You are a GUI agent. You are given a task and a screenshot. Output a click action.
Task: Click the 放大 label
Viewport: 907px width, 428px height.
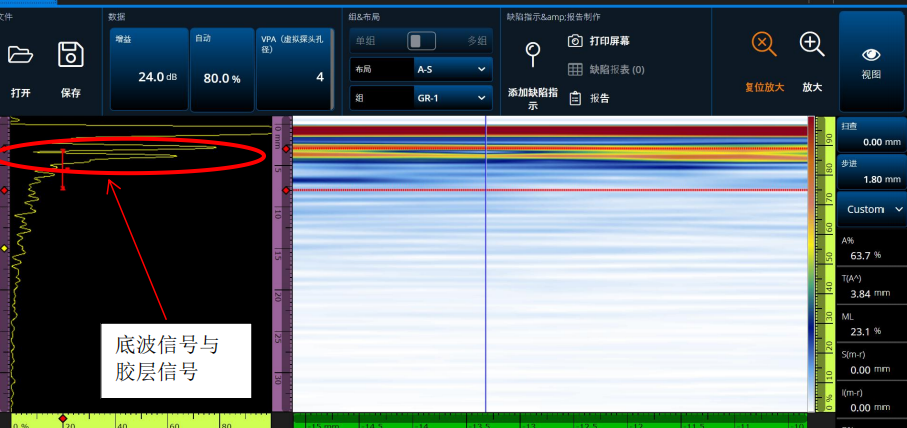812,87
